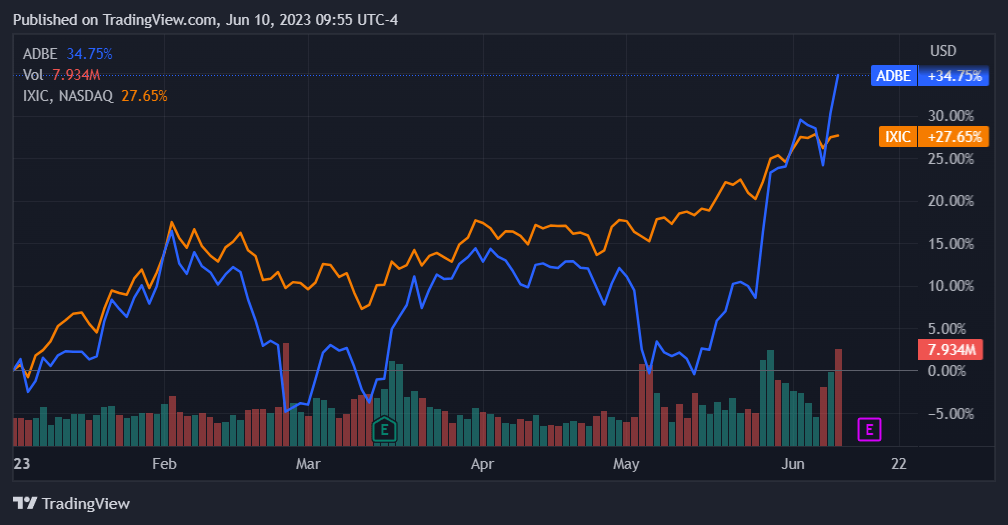Click the red 7.934M volume label
The image size is (1008, 525).
tap(951, 350)
